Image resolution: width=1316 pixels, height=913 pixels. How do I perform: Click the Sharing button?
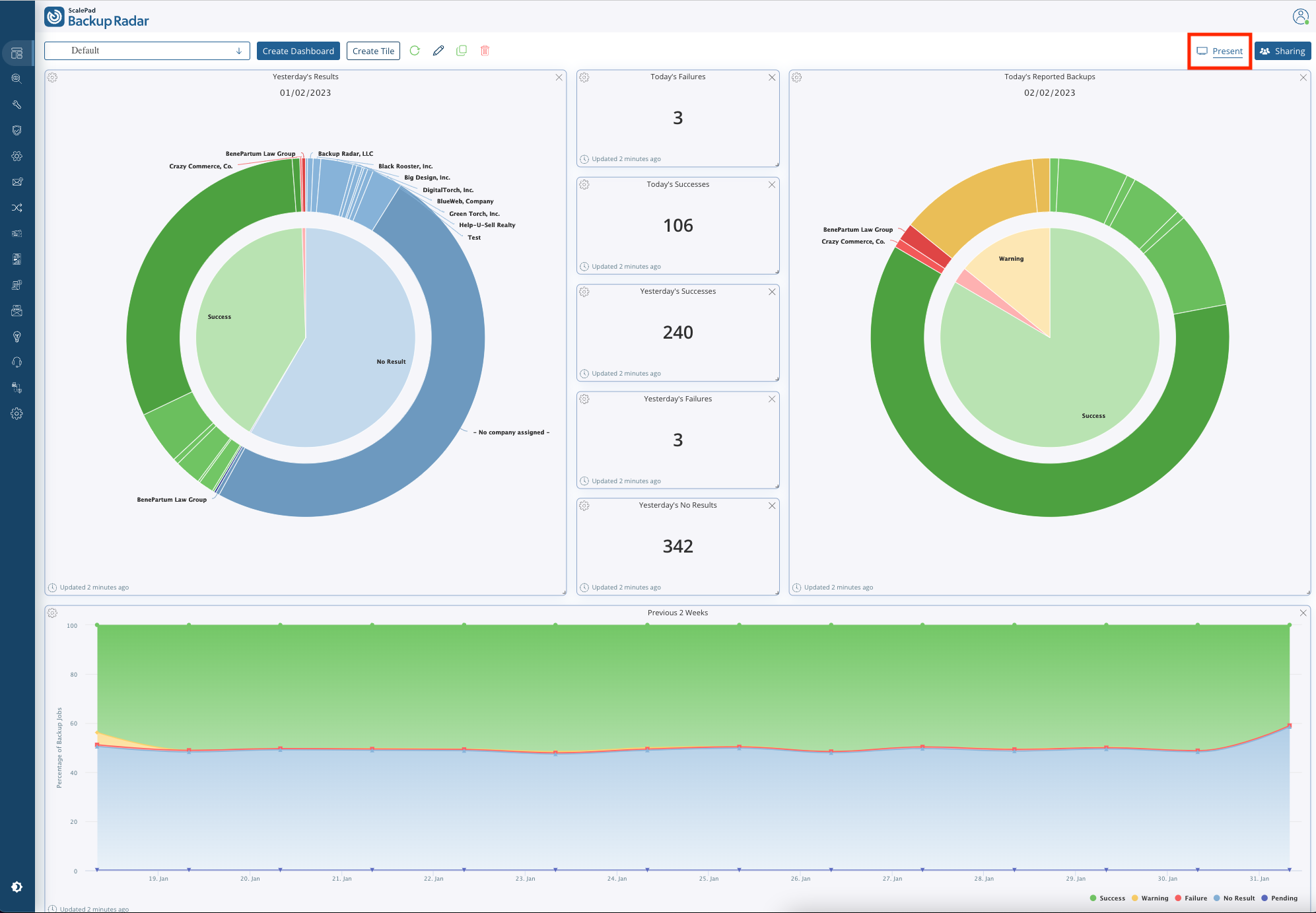[1282, 51]
